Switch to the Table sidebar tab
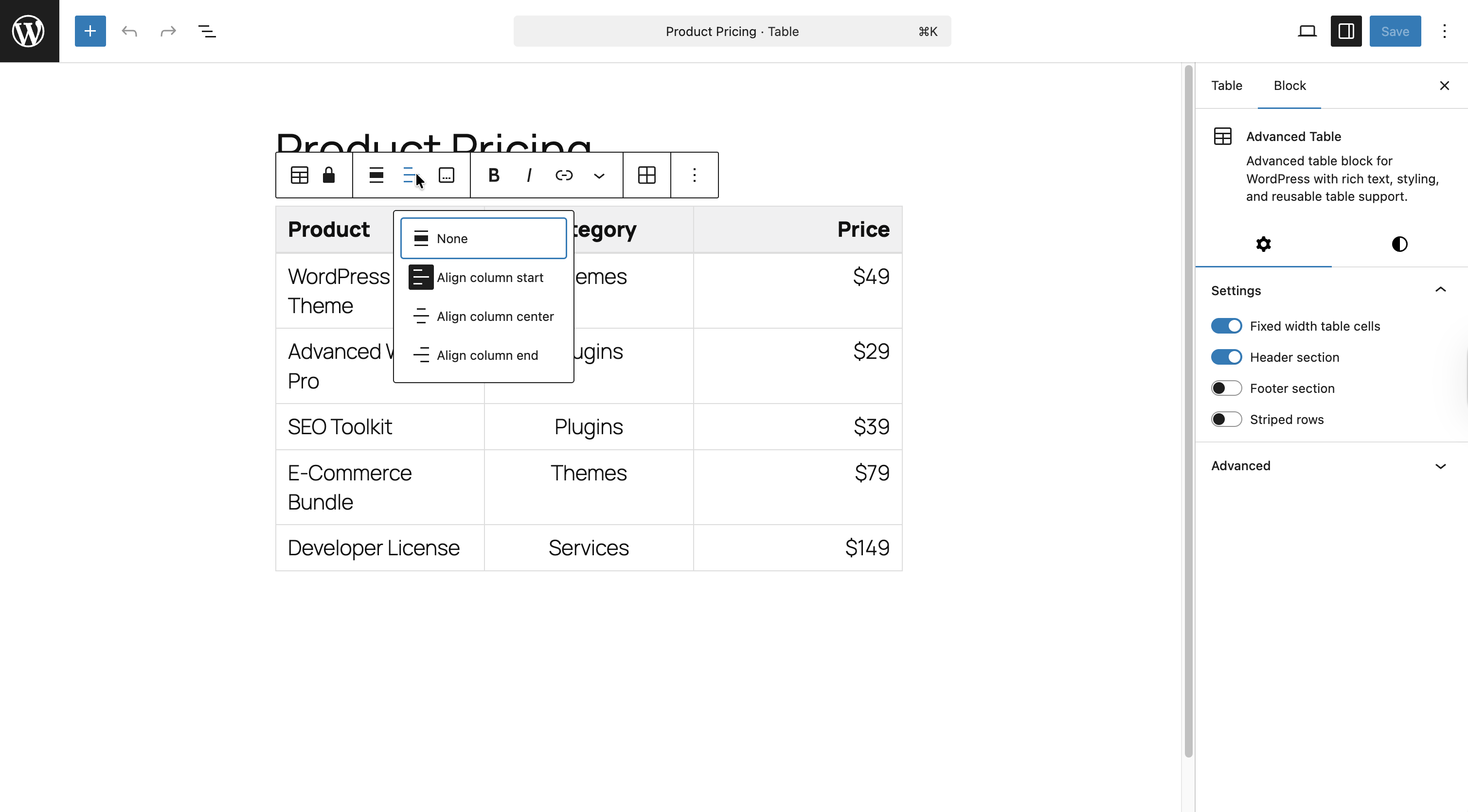The image size is (1468, 812). [1226, 86]
